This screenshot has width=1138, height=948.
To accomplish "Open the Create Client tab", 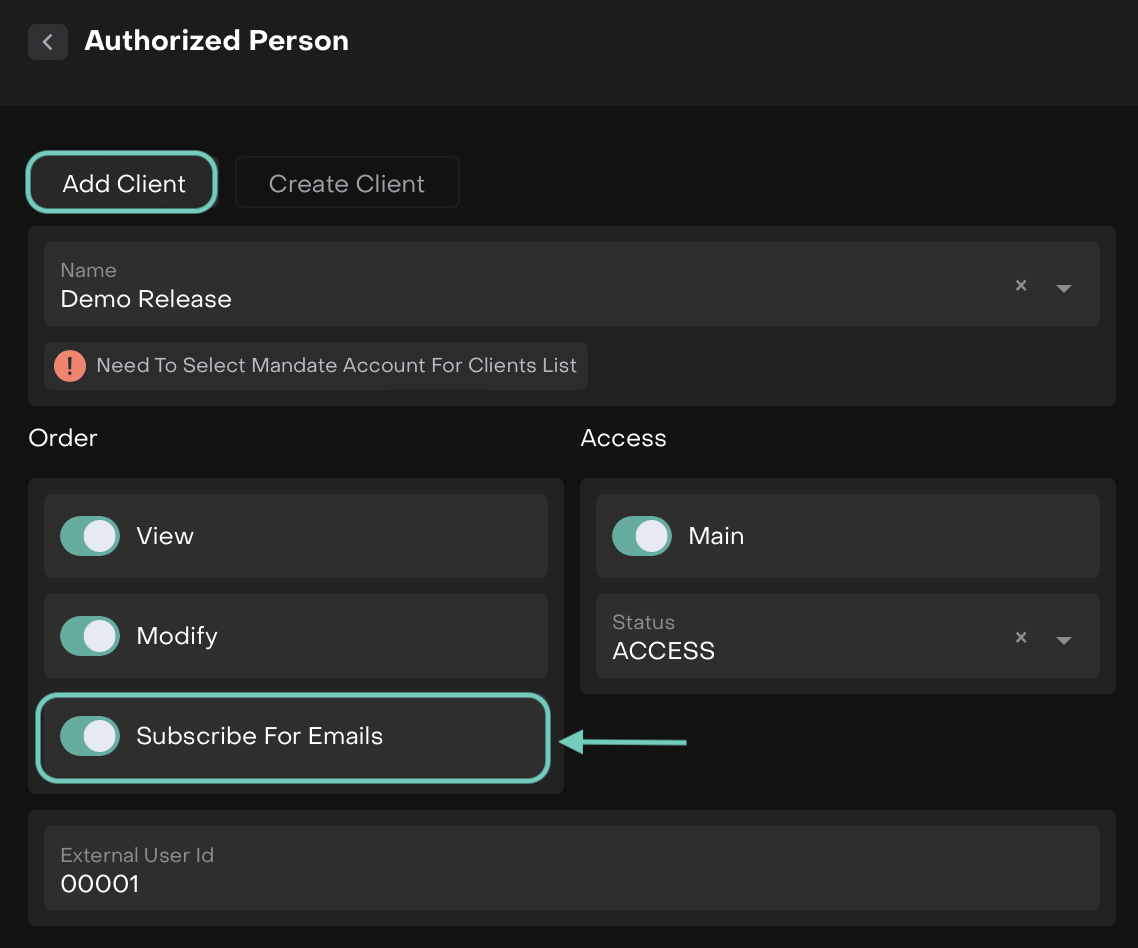I will tap(347, 183).
